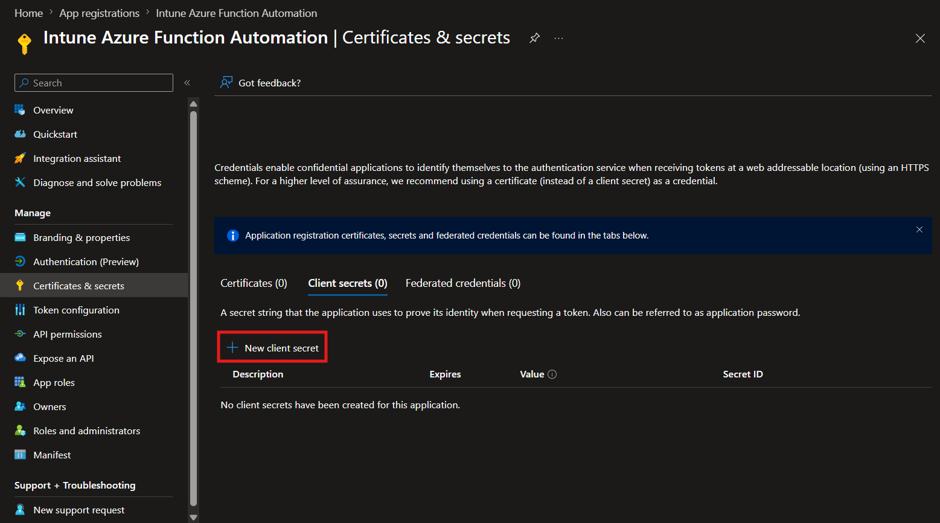This screenshot has height=523, width=940.
Task: Click the Expose an API cloud icon
Action: pos(20,358)
